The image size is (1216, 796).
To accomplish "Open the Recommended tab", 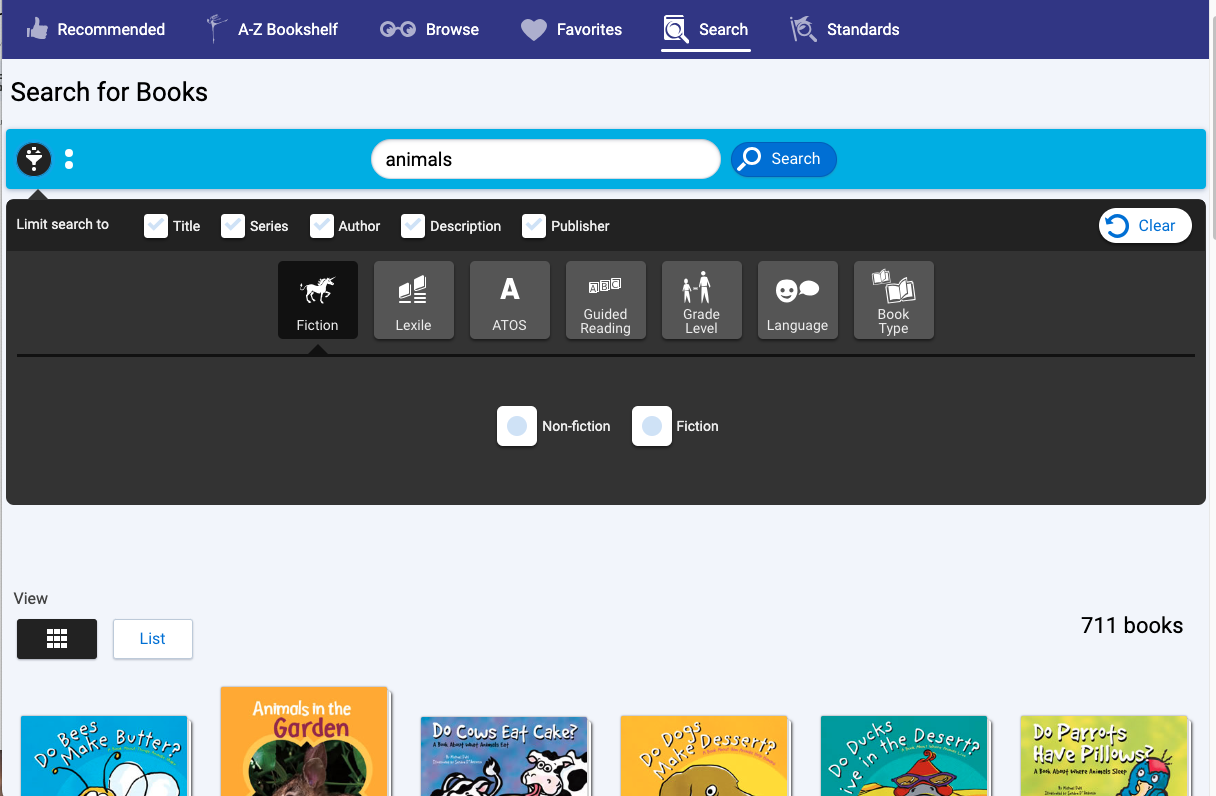I will pyautogui.click(x=95, y=29).
